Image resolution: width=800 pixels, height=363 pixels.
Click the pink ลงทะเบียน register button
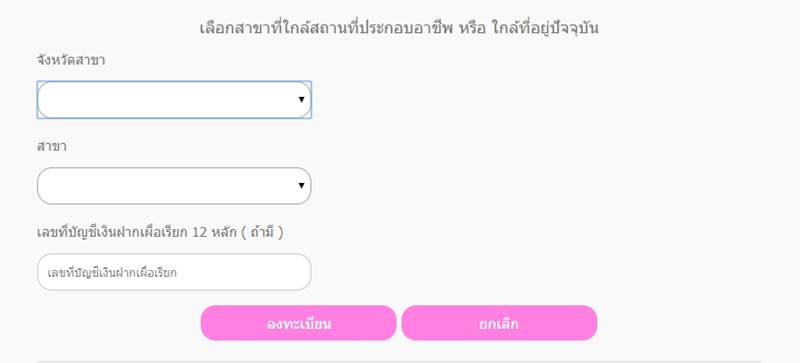click(x=298, y=323)
